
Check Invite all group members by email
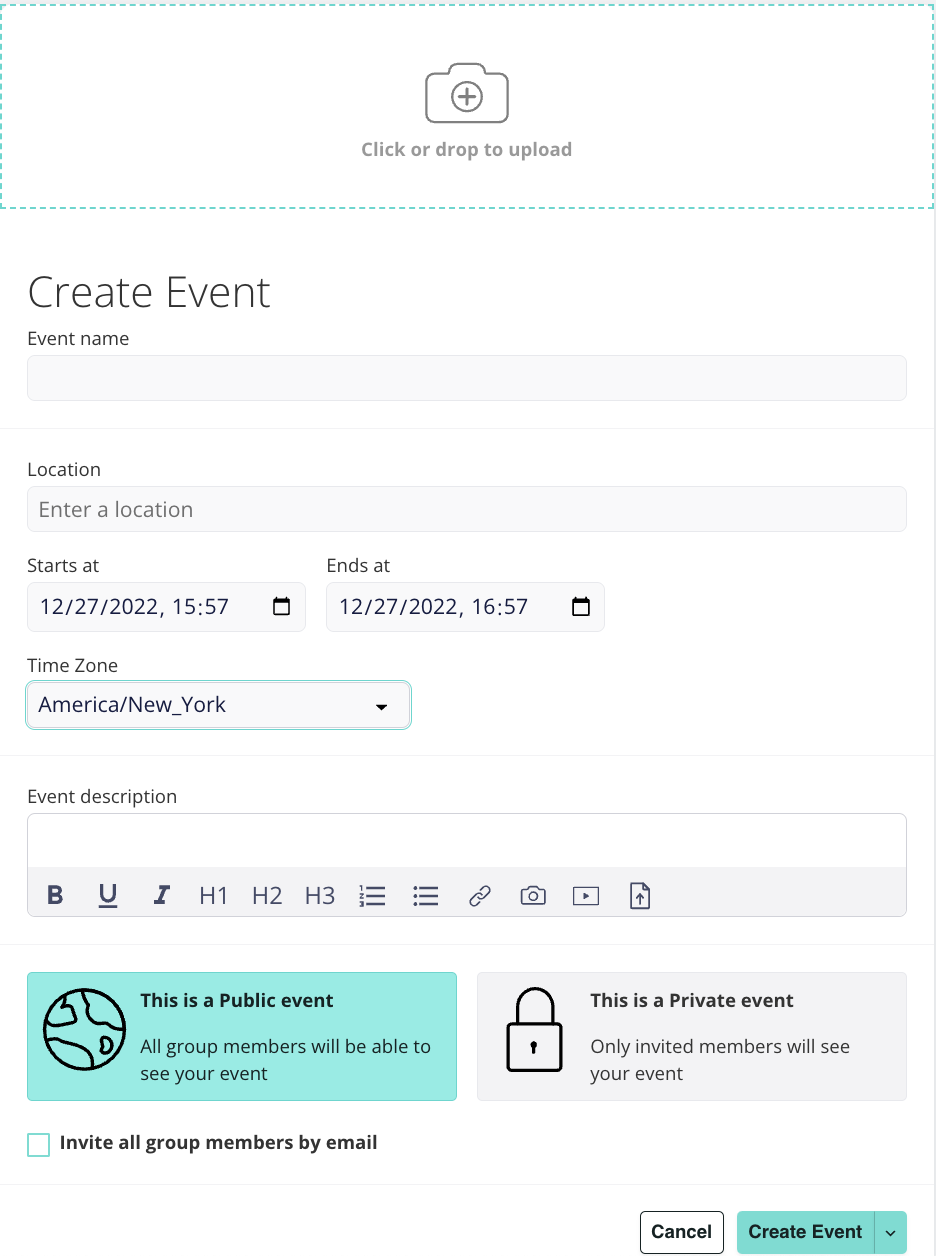(x=39, y=1144)
